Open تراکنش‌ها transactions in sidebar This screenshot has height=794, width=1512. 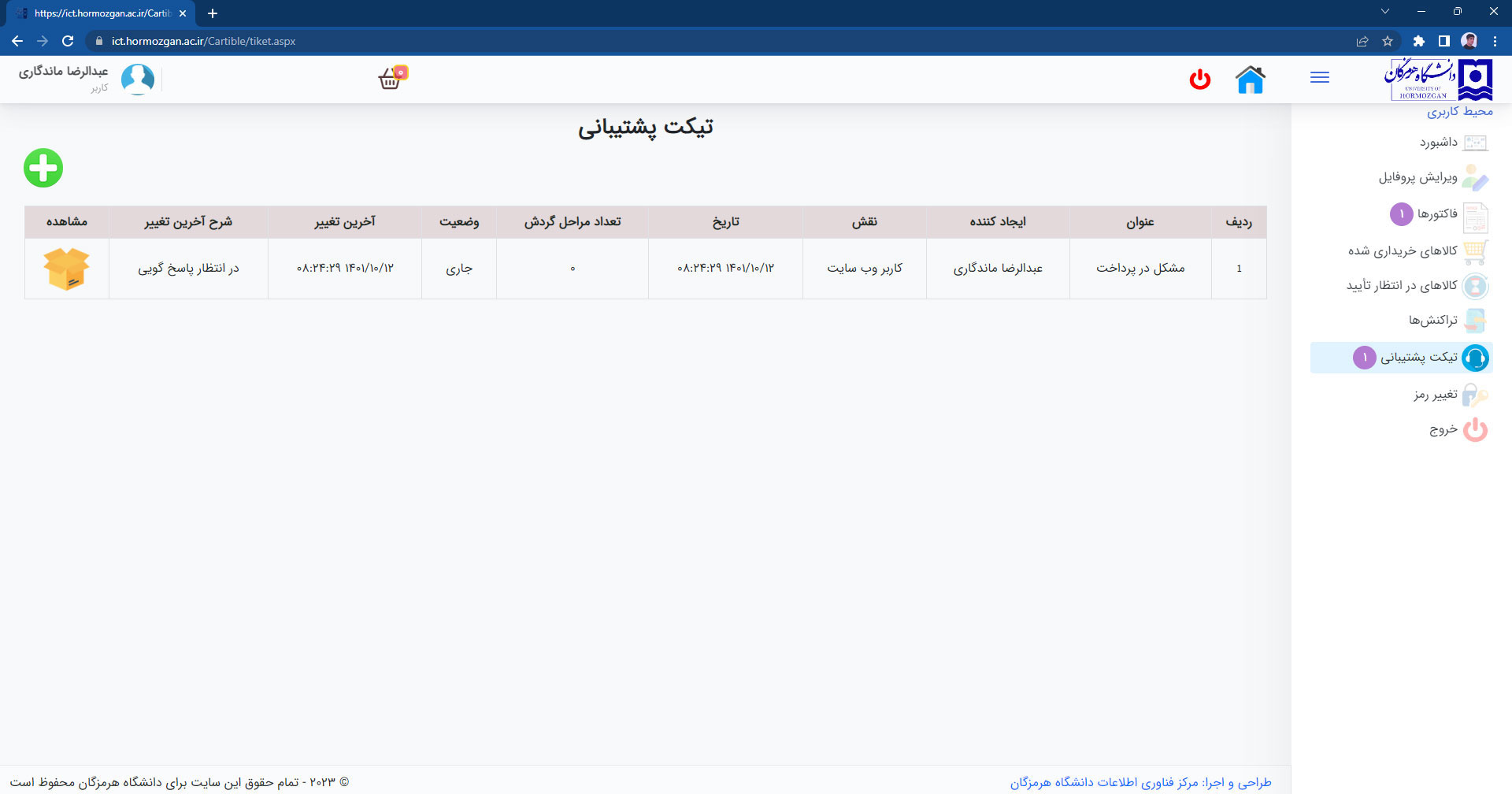coord(1432,320)
